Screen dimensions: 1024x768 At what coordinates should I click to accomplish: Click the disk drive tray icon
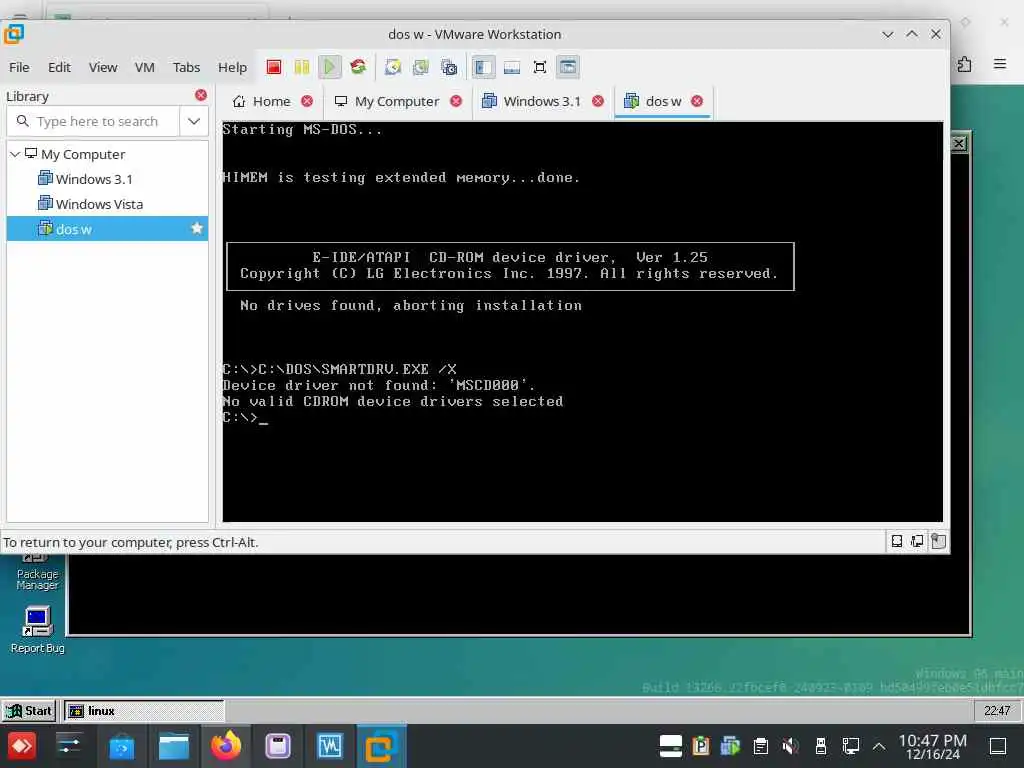tap(671, 746)
